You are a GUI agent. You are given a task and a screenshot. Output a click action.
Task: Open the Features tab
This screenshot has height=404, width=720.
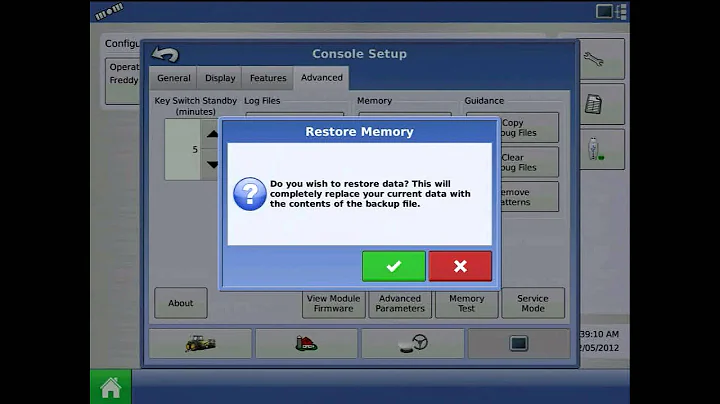click(x=268, y=78)
